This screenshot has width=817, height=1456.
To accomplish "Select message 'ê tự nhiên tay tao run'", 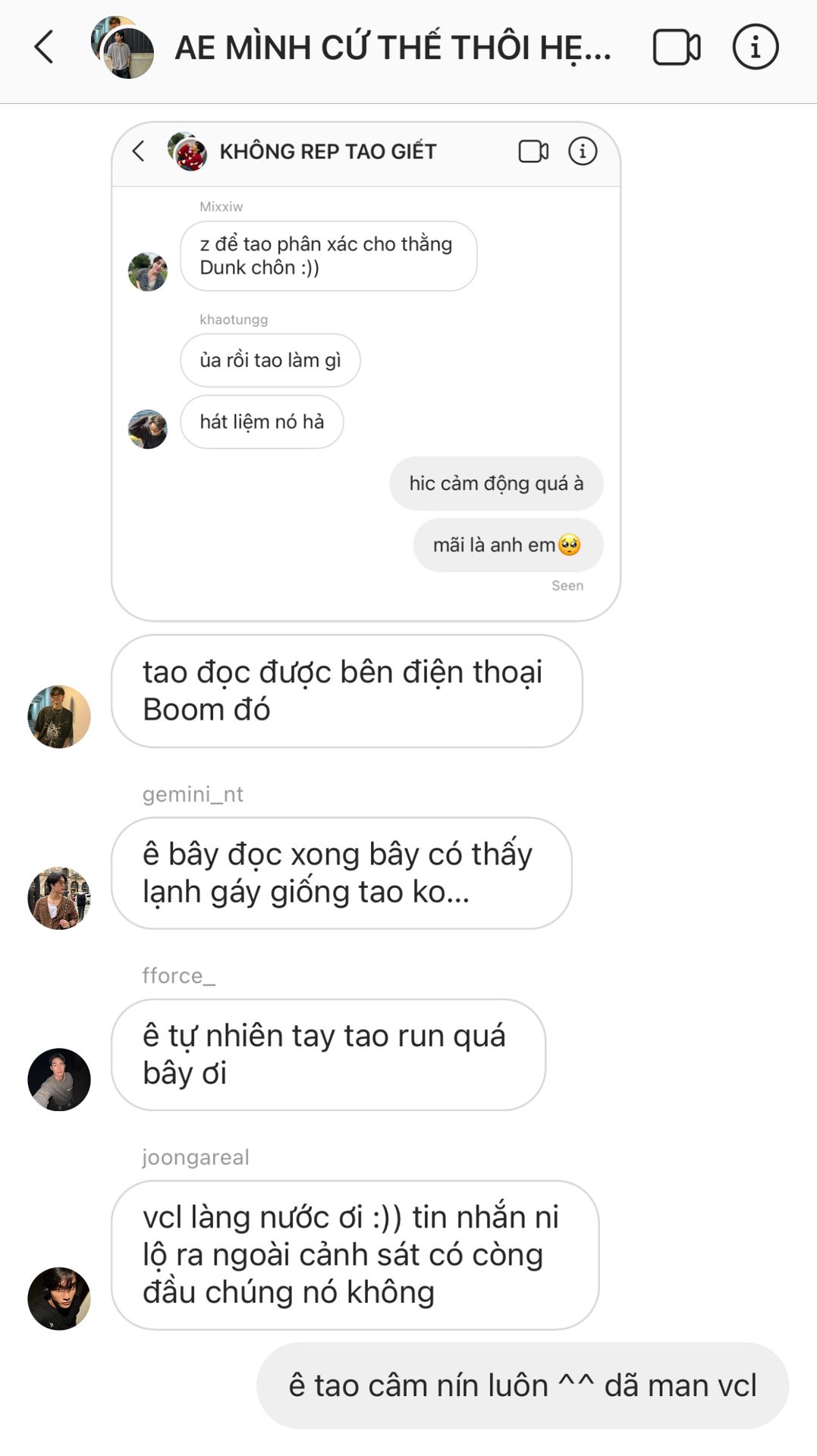I will [x=328, y=1054].
